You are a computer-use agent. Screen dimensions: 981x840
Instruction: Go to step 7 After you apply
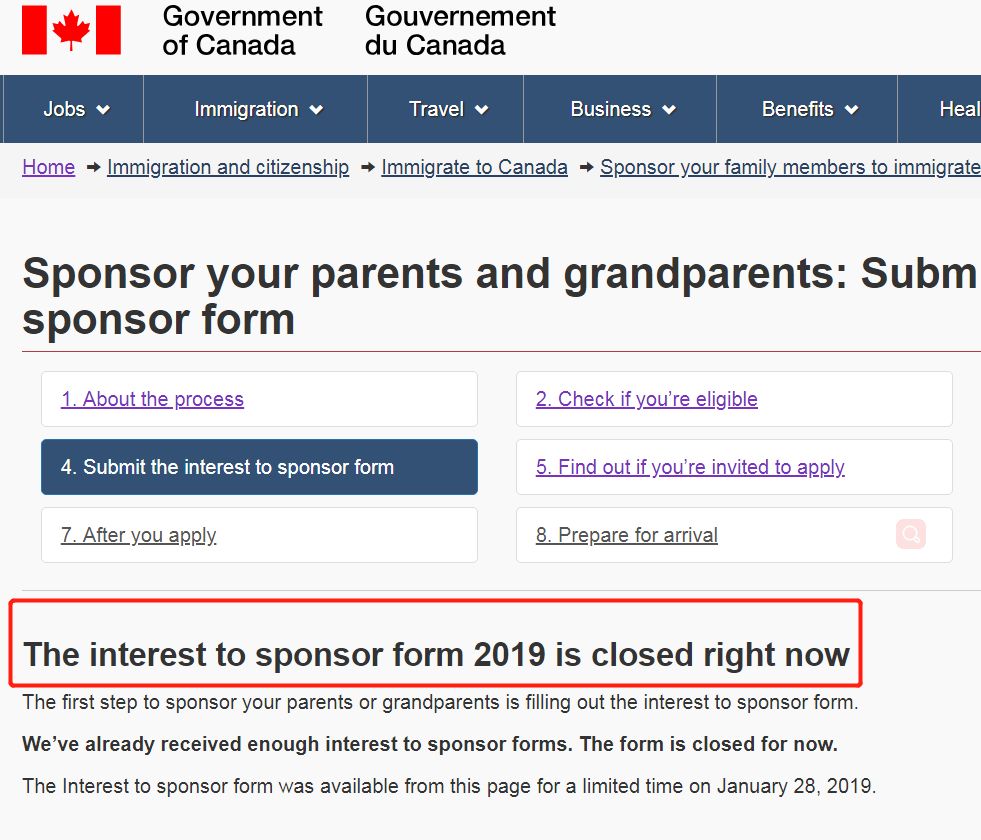pyautogui.click(x=138, y=535)
